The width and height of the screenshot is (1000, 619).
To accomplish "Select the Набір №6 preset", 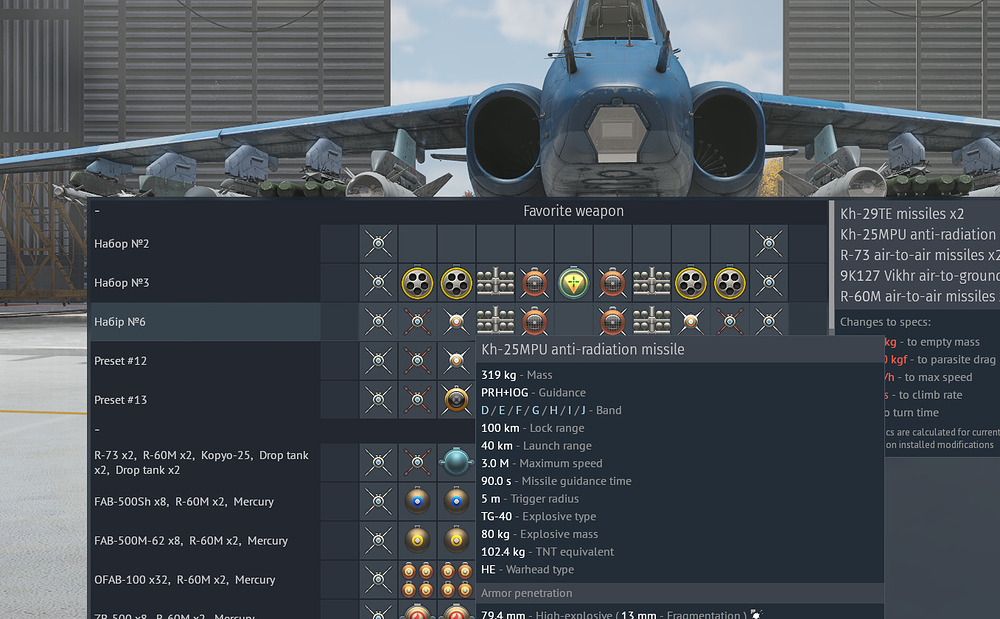I will [x=205, y=321].
